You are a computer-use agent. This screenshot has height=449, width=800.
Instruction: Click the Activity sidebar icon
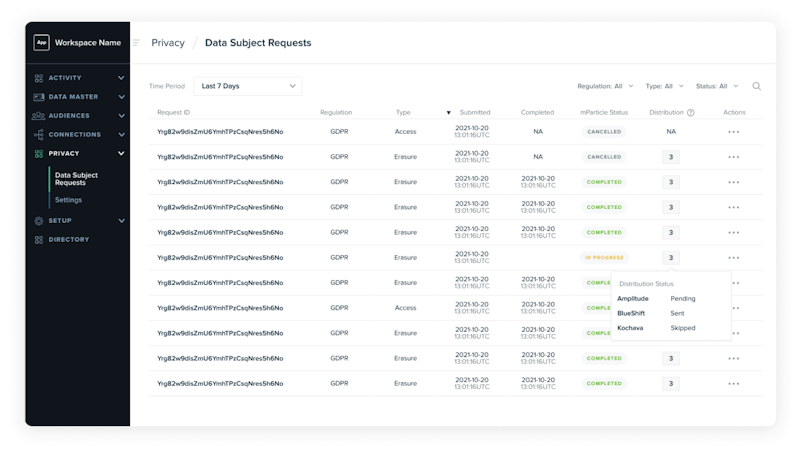(x=39, y=78)
